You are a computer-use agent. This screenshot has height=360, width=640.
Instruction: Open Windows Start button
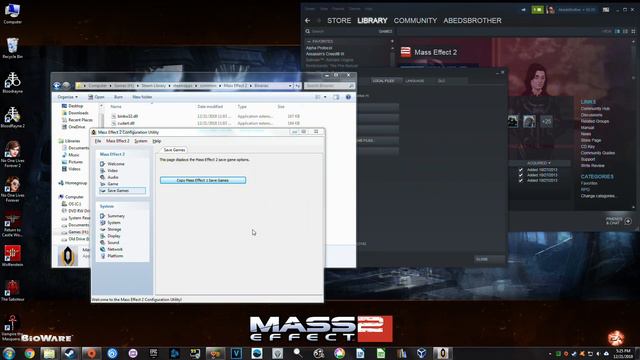[x=9, y=353]
